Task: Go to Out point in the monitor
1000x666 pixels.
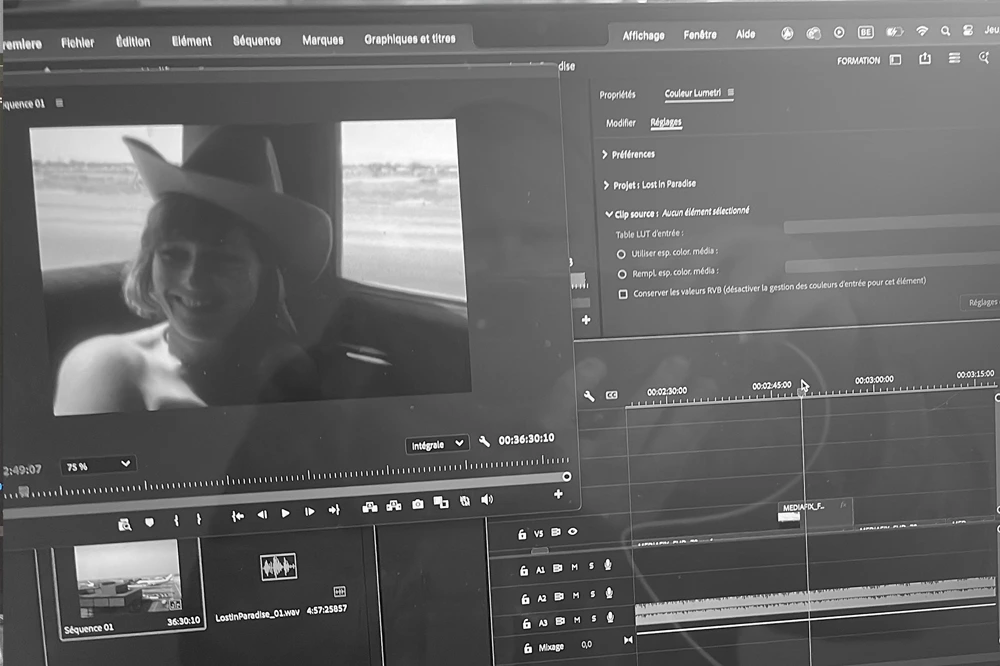Action: coord(334,510)
